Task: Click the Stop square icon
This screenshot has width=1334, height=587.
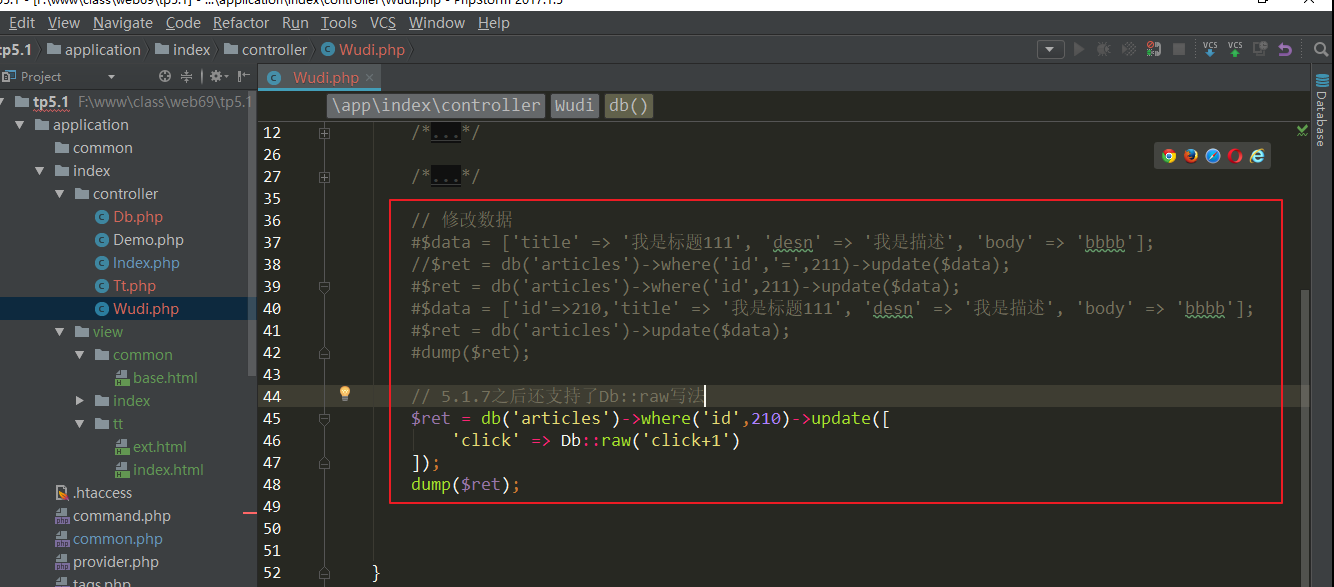Action: pyautogui.click(x=1179, y=49)
